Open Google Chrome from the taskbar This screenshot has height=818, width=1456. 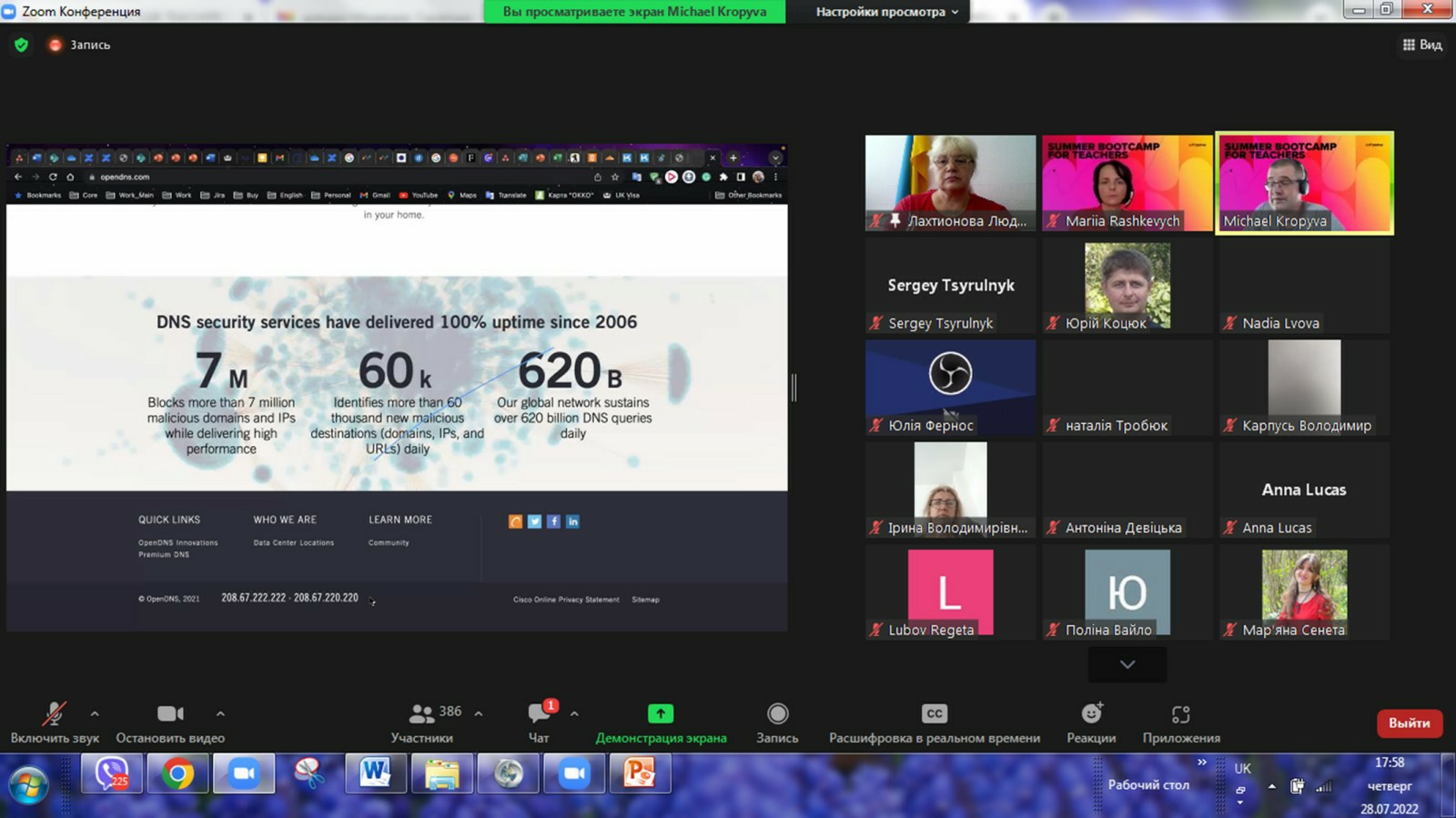tap(178, 774)
